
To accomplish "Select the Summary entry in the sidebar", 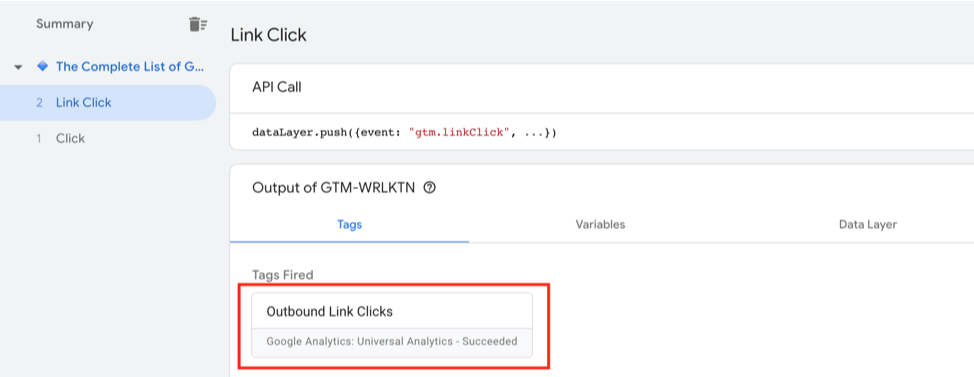I will 65,24.
